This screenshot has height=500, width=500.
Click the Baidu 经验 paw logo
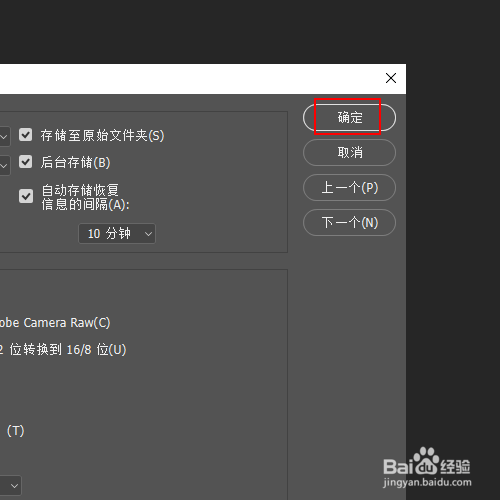(426, 461)
